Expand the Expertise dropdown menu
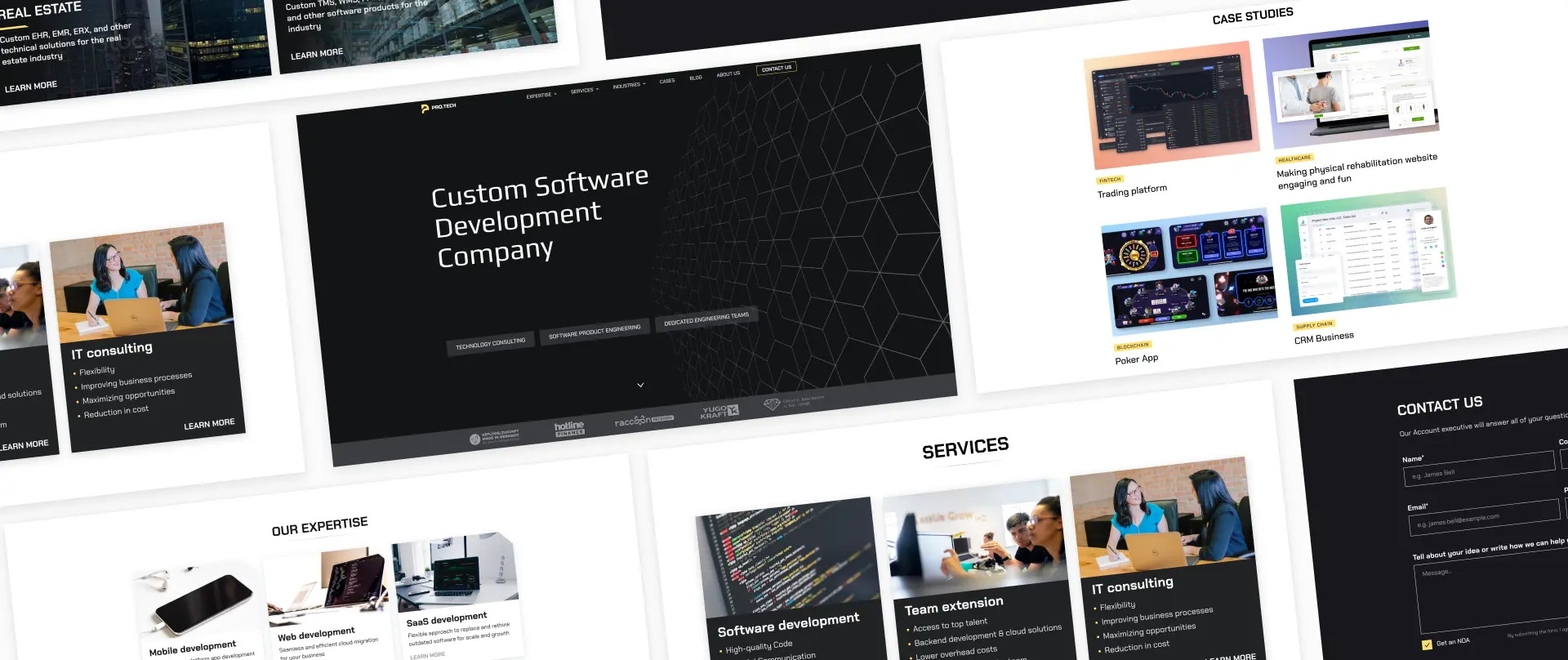The image size is (1568, 660). [x=541, y=96]
